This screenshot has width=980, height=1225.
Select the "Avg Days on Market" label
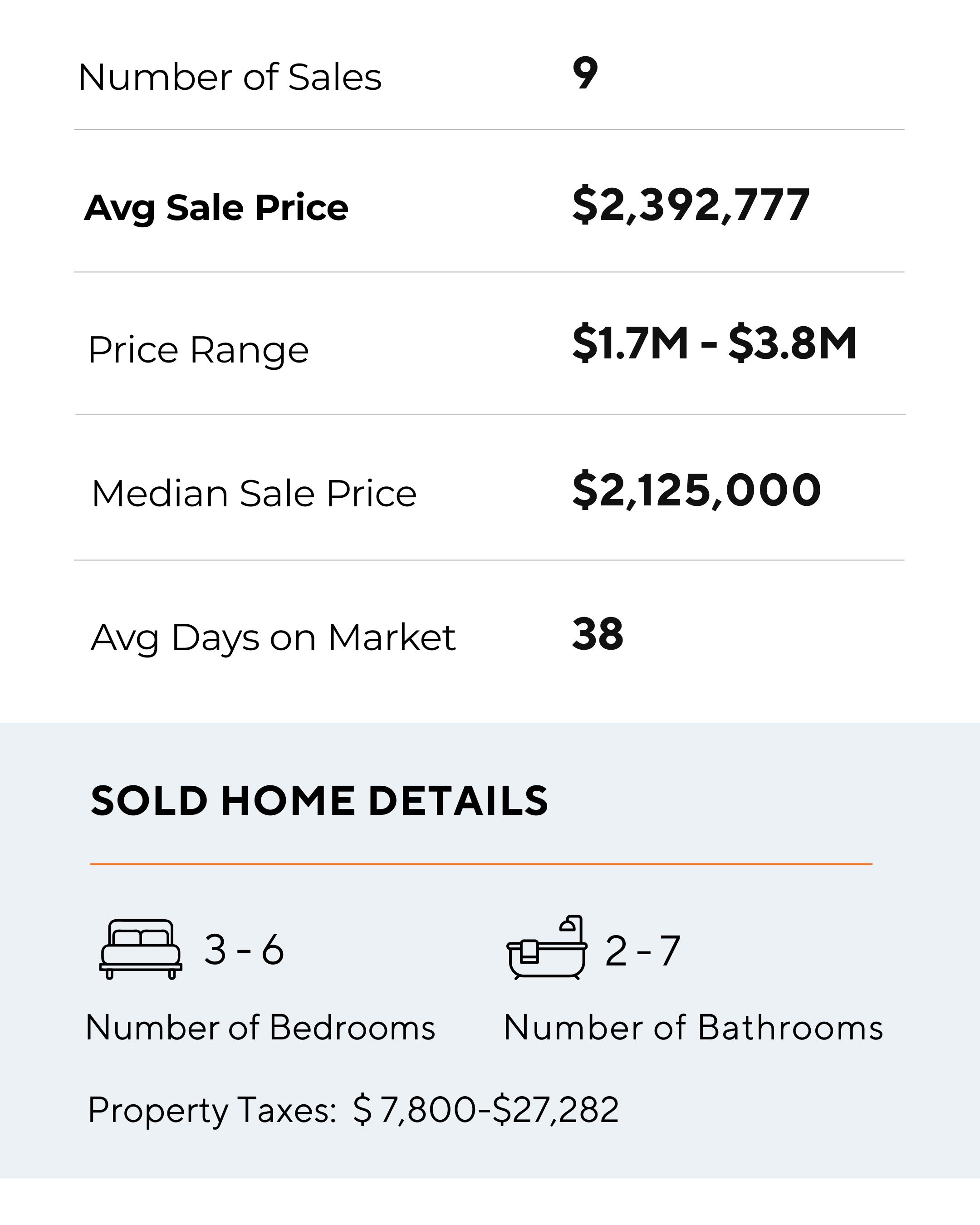273,637
